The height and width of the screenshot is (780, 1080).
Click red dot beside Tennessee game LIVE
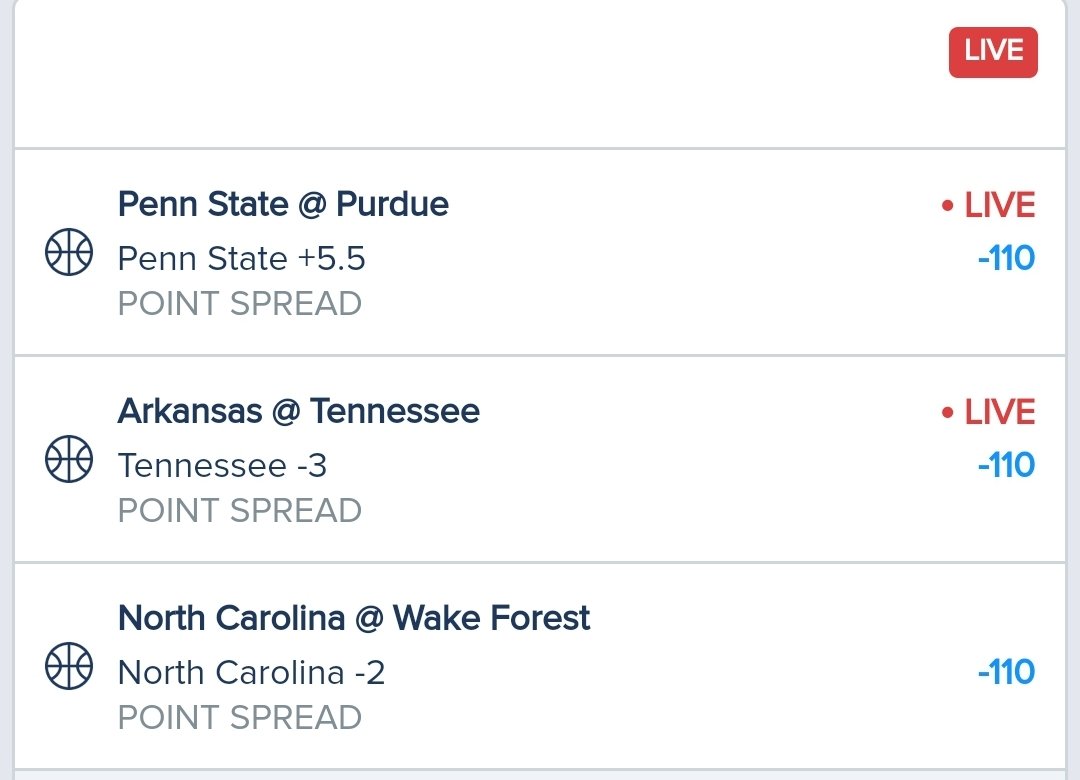click(x=948, y=413)
